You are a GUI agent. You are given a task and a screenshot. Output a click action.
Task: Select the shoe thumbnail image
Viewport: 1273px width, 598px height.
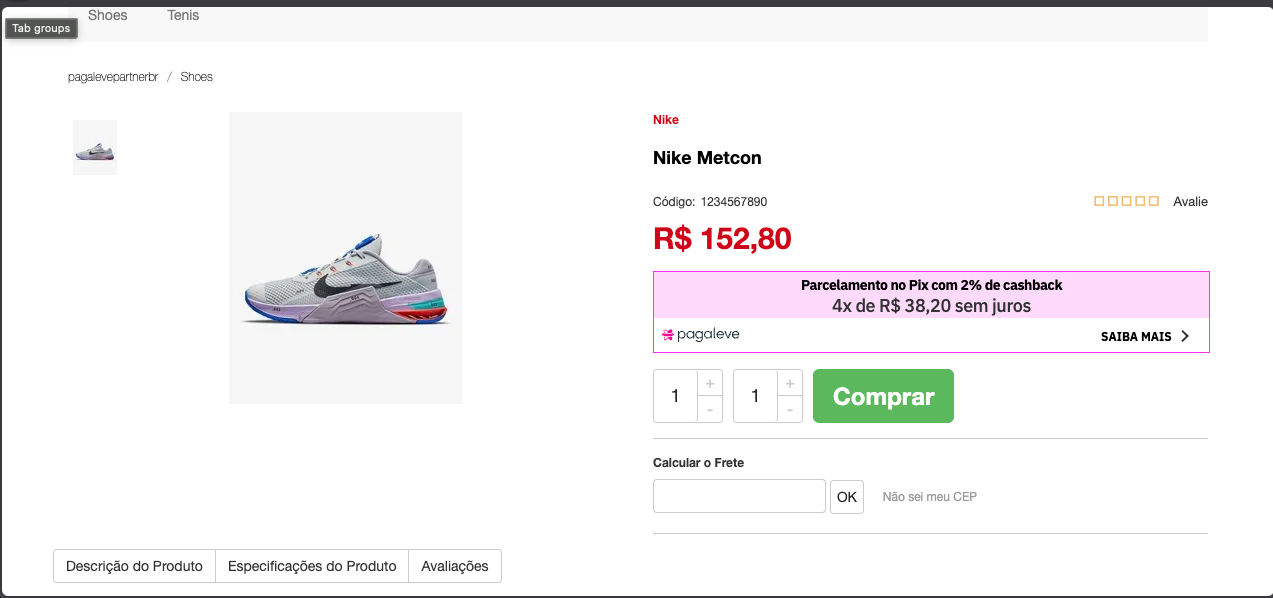tap(95, 148)
